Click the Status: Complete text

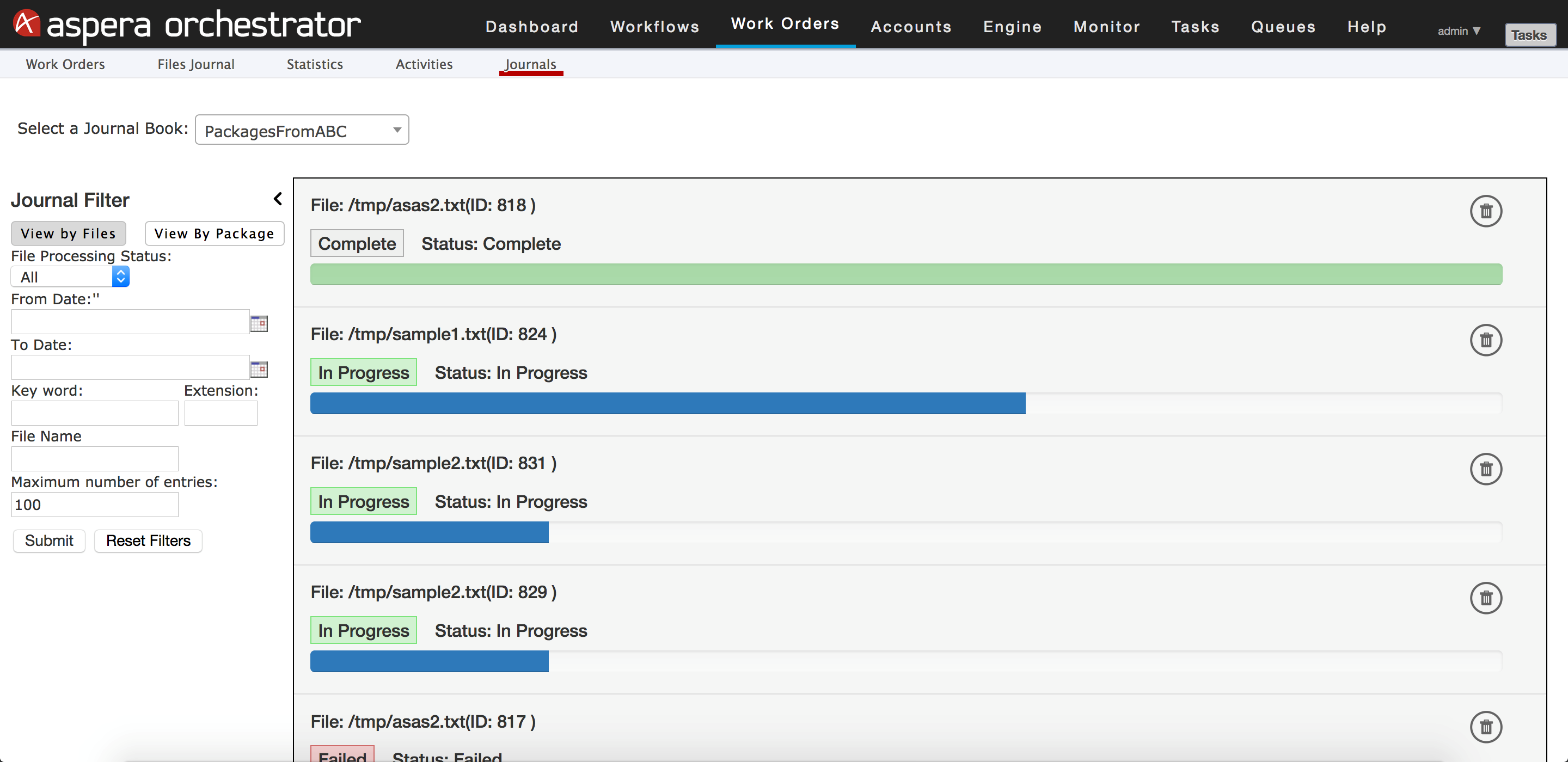pyautogui.click(x=491, y=244)
